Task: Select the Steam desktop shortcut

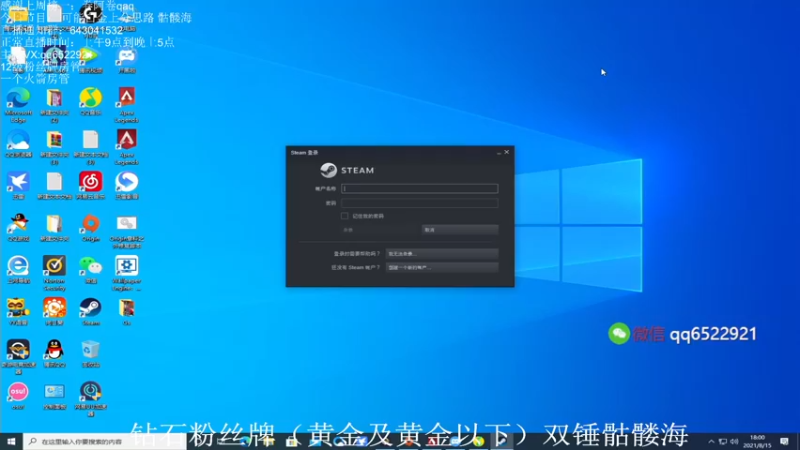Action: (90, 312)
